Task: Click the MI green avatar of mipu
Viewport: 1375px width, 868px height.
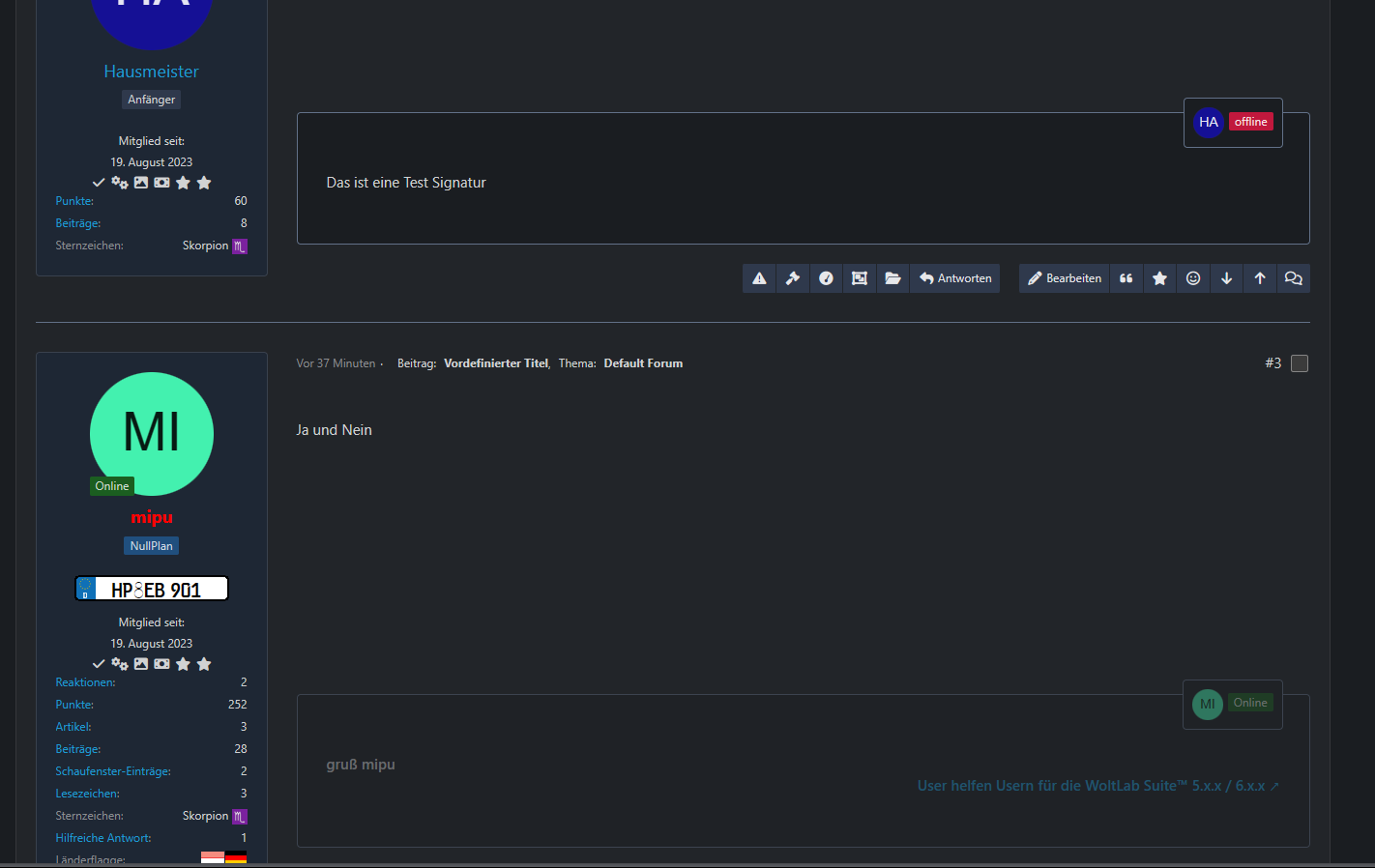Action: click(152, 434)
